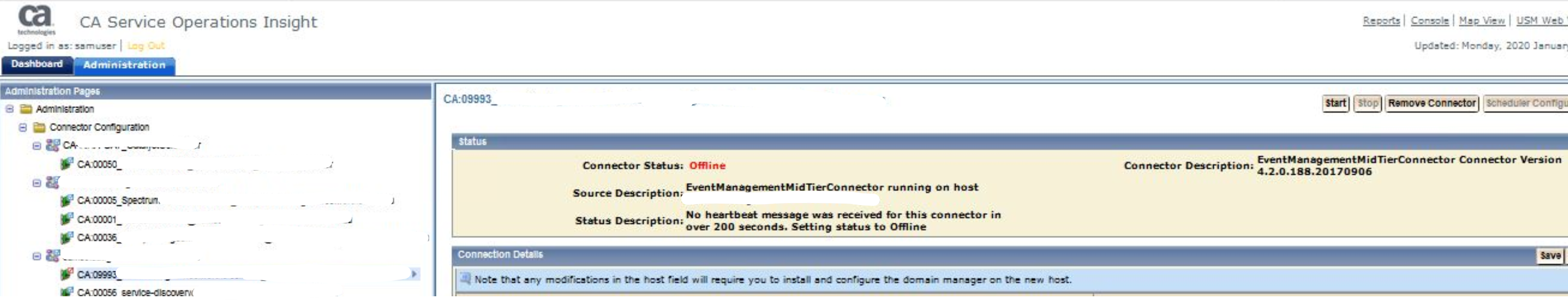
Task: Click the red Offline status text
Action: click(x=707, y=167)
